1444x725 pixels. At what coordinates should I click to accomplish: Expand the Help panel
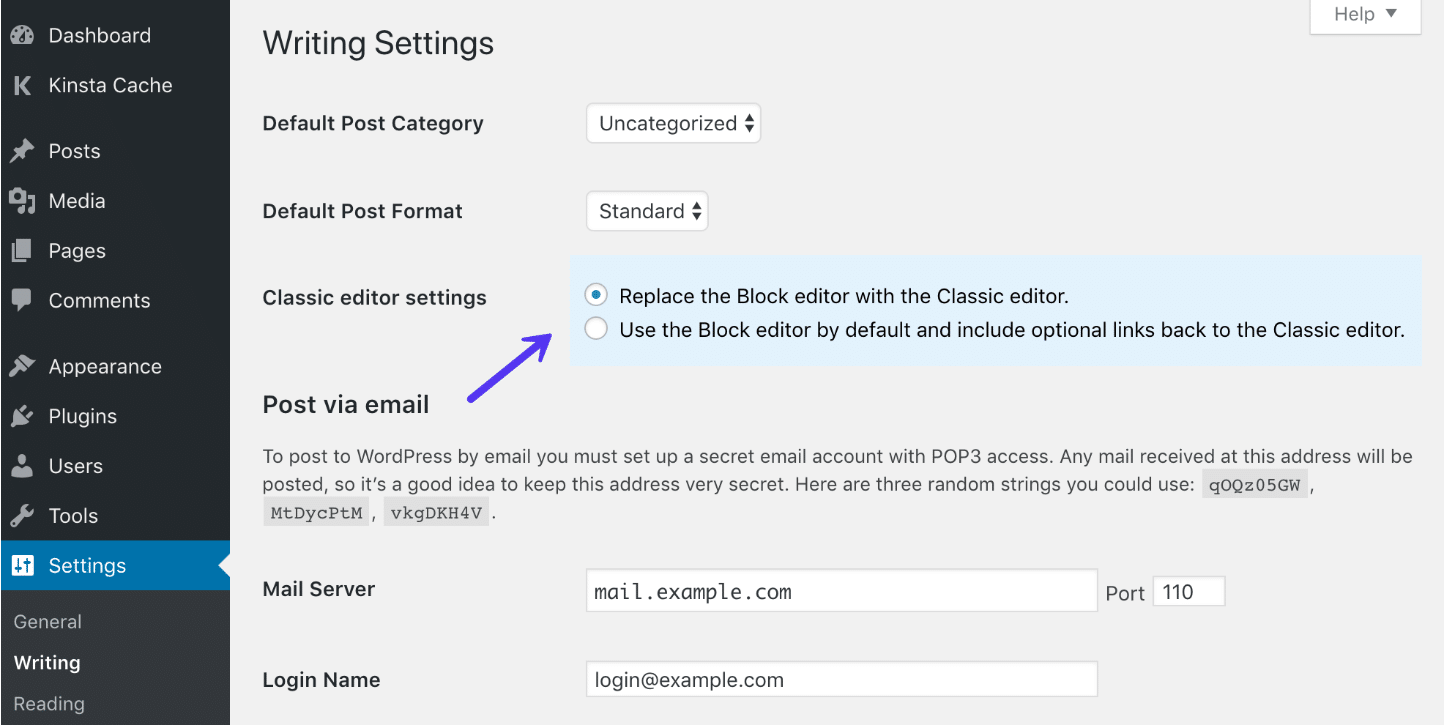(x=1363, y=14)
